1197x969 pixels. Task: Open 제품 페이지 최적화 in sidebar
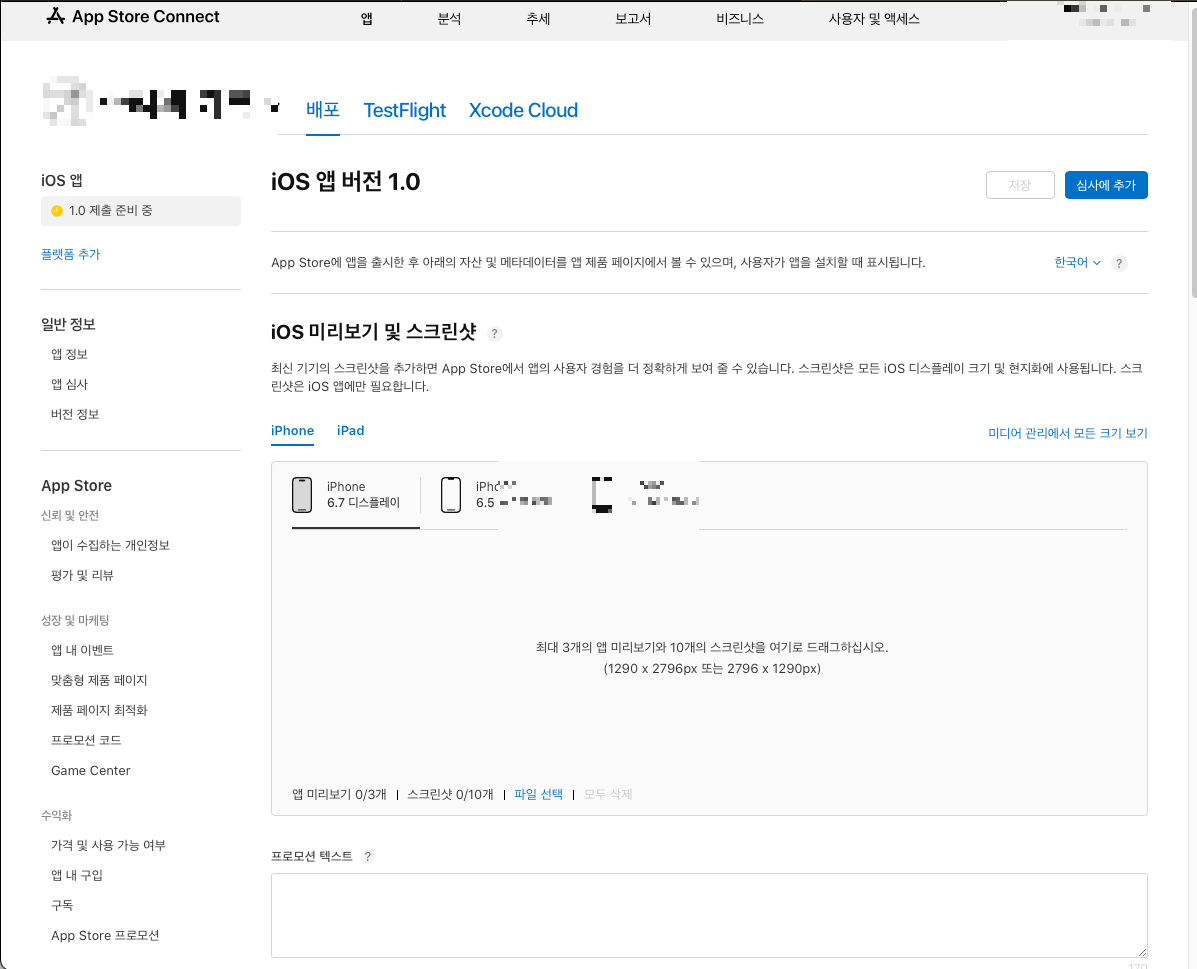pyautogui.click(x=98, y=710)
